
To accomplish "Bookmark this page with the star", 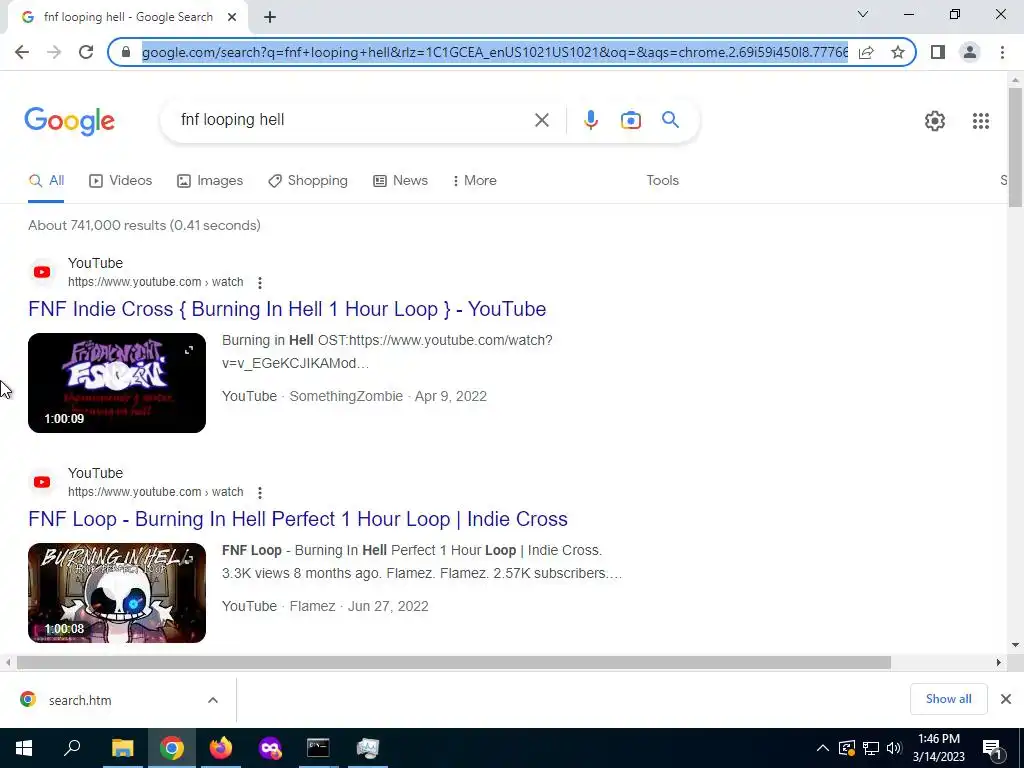I will [x=898, y=52].
